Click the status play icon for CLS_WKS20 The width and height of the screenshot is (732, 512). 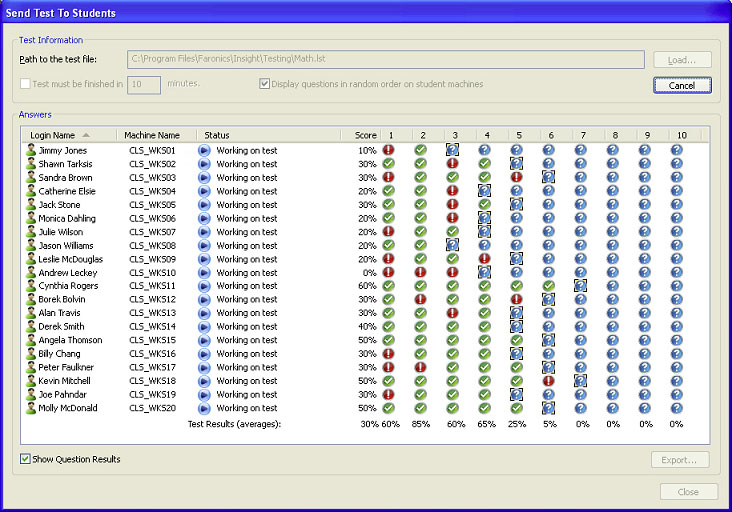[204, 408]
